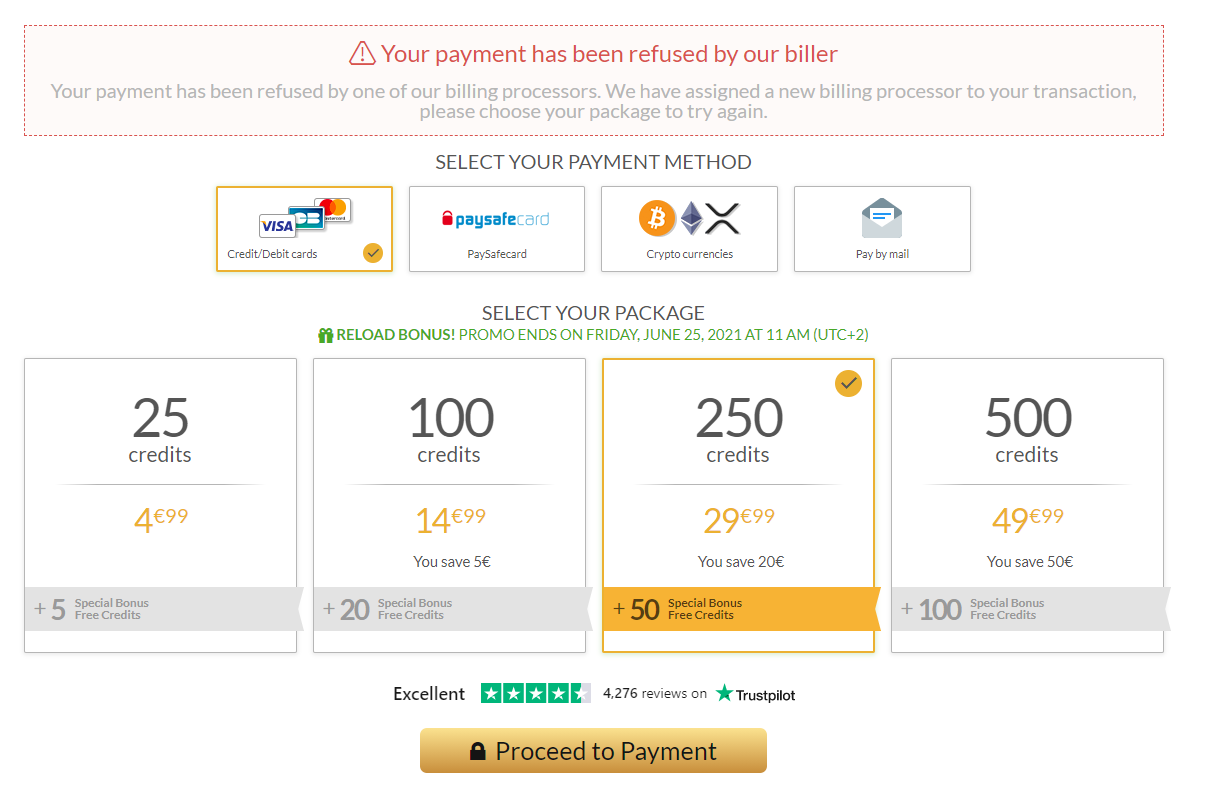1211x792 pixels.
Task: Select Credit/Debit cards payment method
Action: 304,229
